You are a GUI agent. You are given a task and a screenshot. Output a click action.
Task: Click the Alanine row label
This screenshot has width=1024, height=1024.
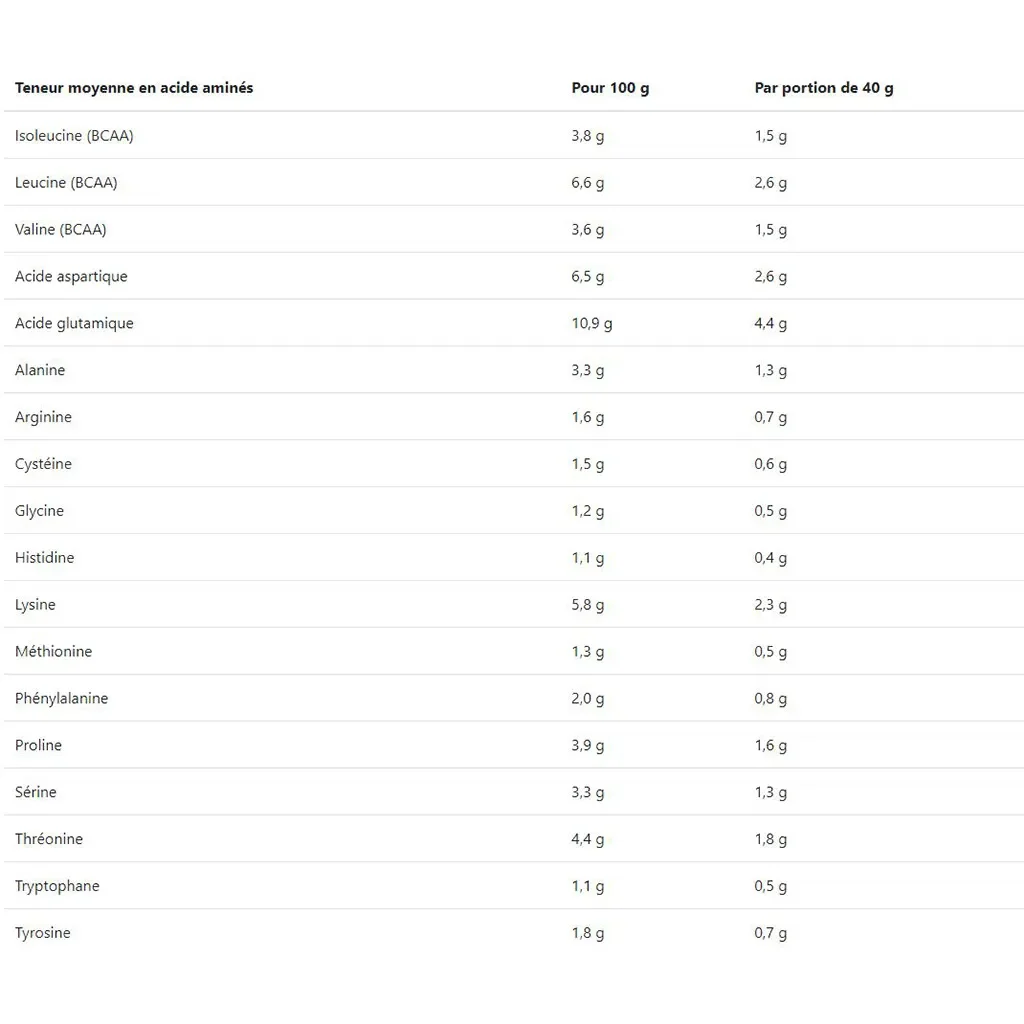[x=40, y=371]
